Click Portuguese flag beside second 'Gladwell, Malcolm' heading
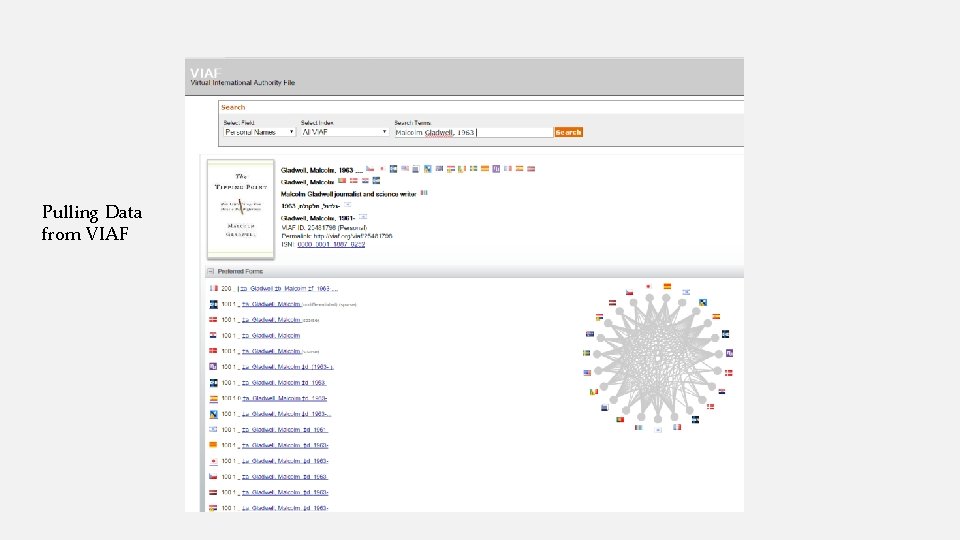 (x=342, y=181)
